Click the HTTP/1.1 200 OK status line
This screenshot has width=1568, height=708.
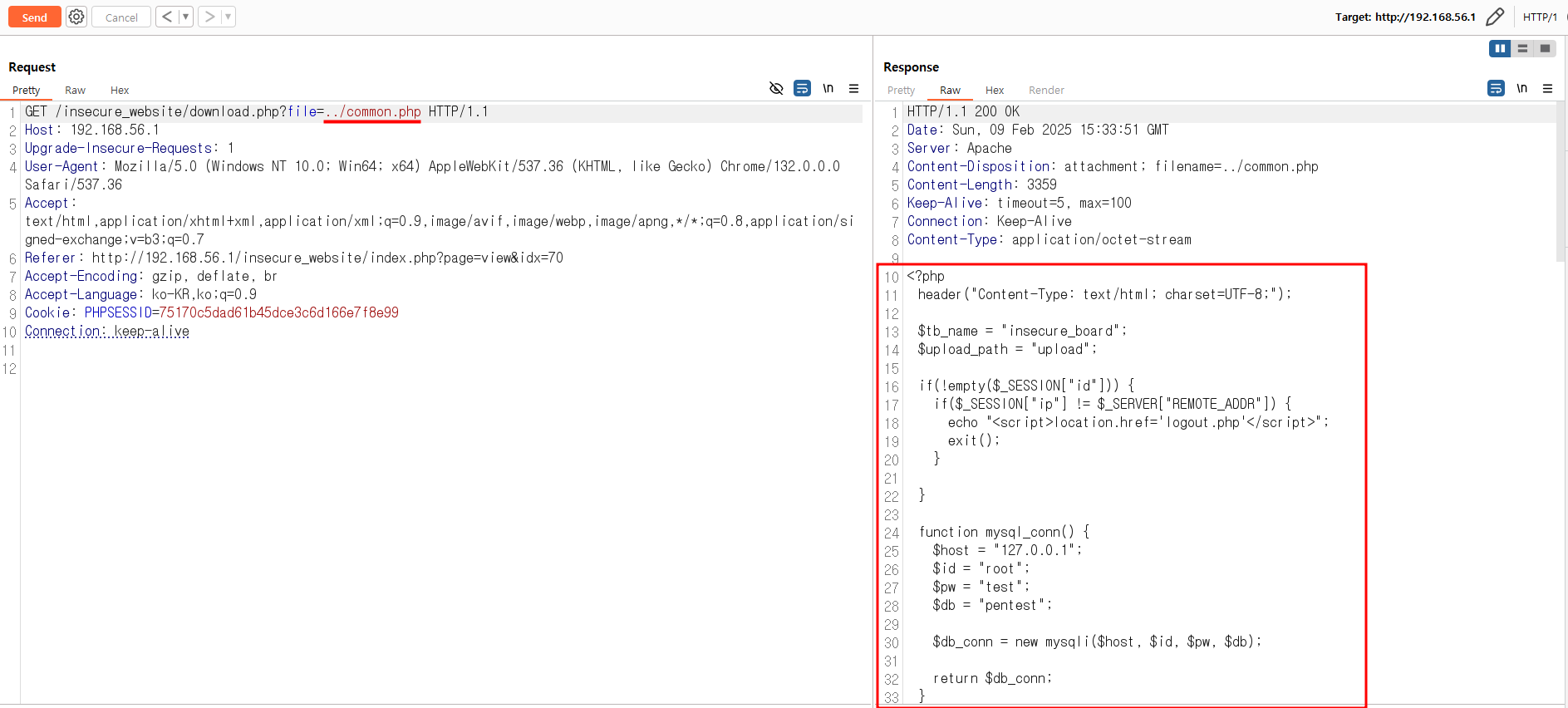pos(963,111)
